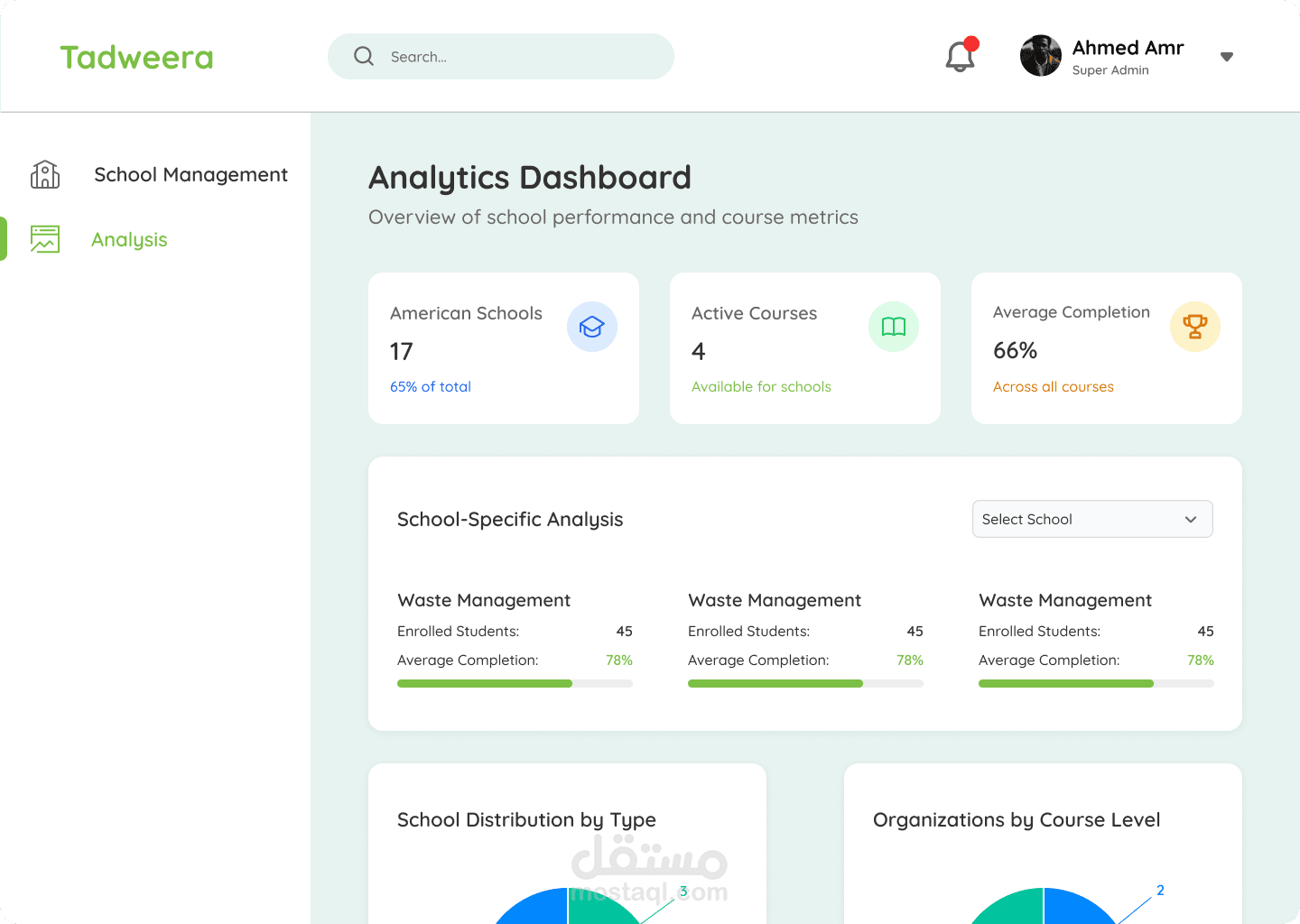Screen dimensions: 1300x924
Task: Click the American Schools card title
Action: point(466,313)
